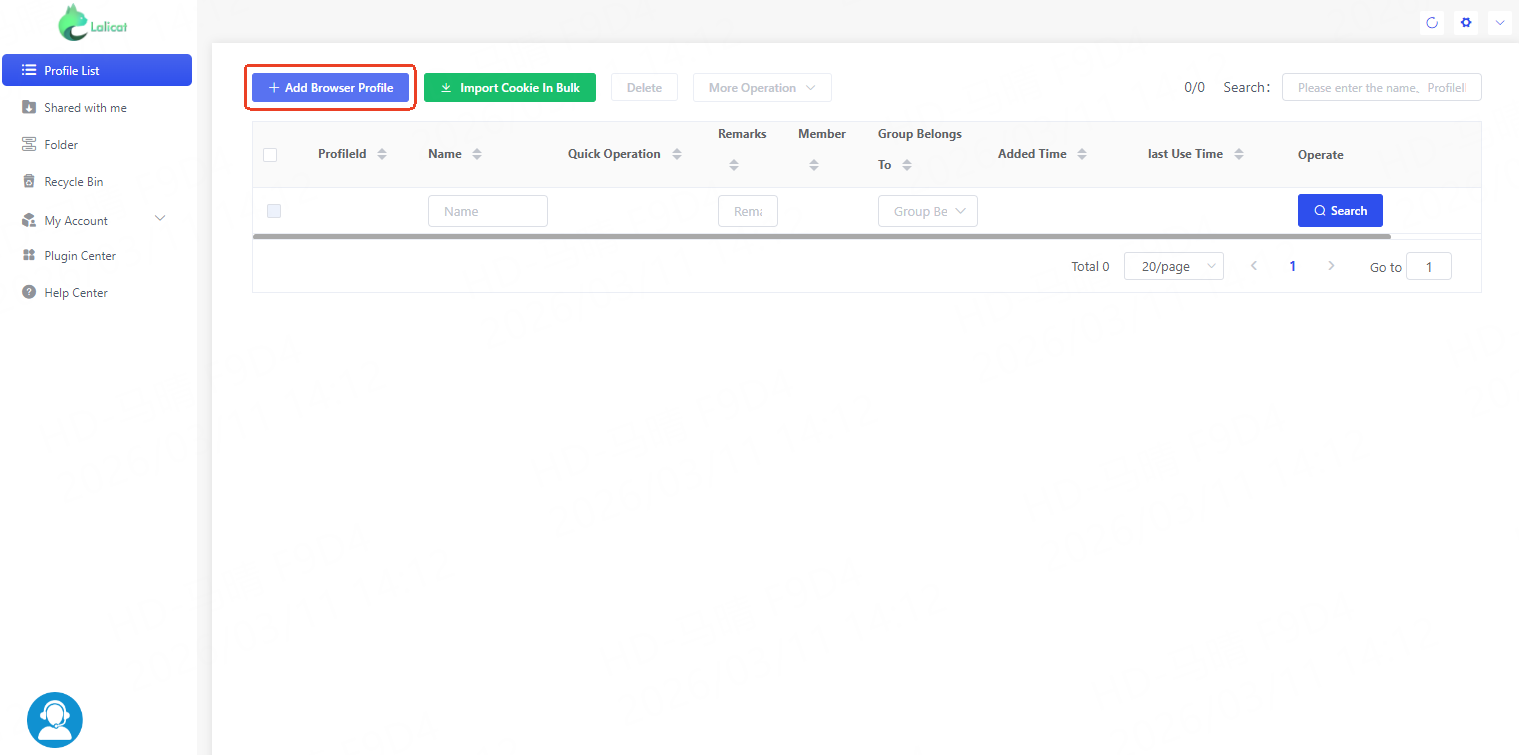Click the refresh icon at top right
The height and width of the screenshot is (755, 1519).
pyautogui.click(x=1432, y=23)
